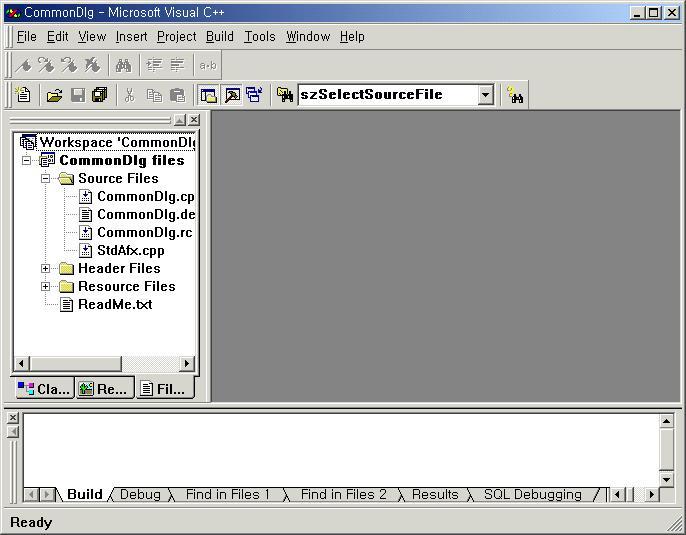The width and height of the screenshot is (686, 535).
Task: Select the Resource Files folder label
Action: coord(126,287)
